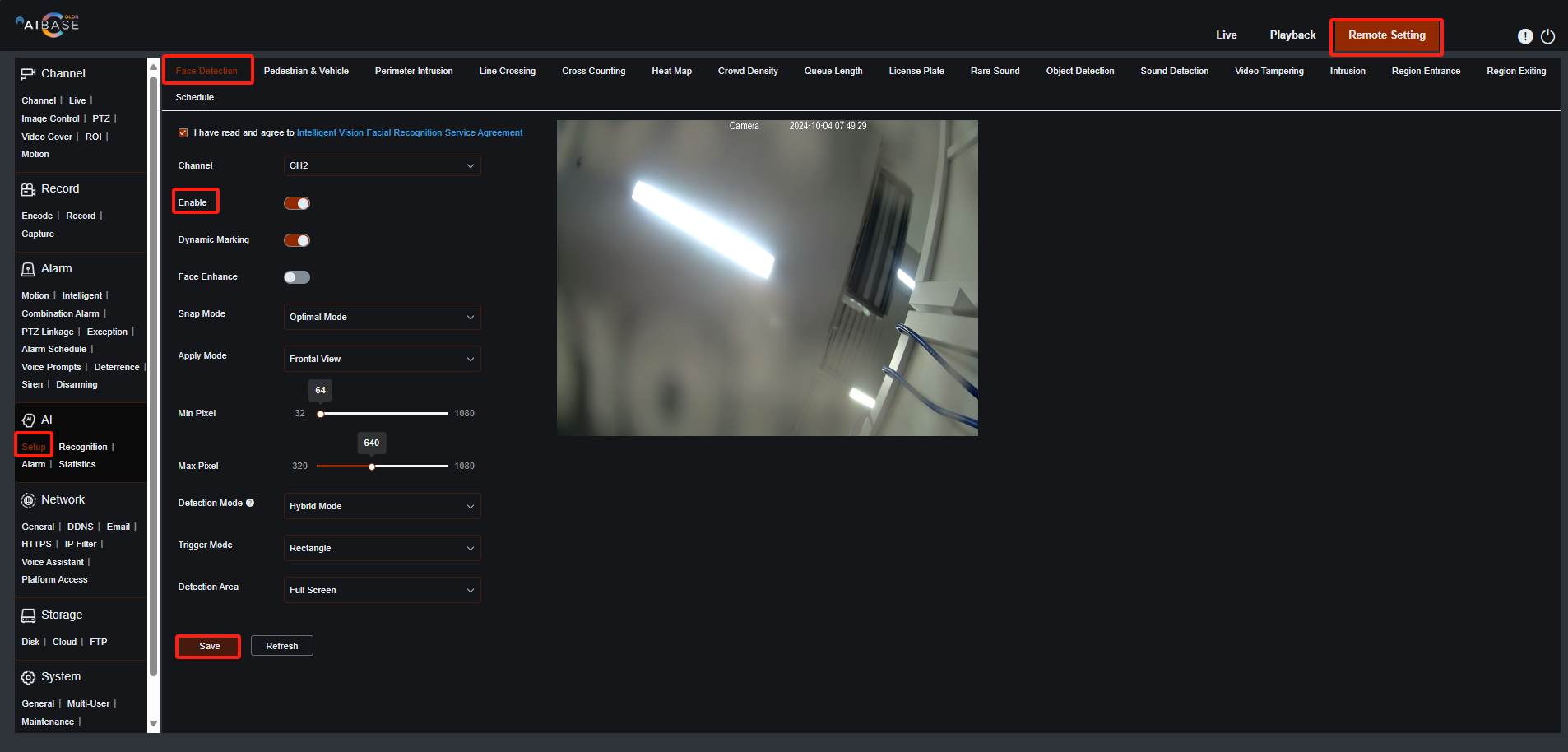1568x752 pixels.
Task: Click the Save button
Action: pyautogui.click(x=209, y=646)
